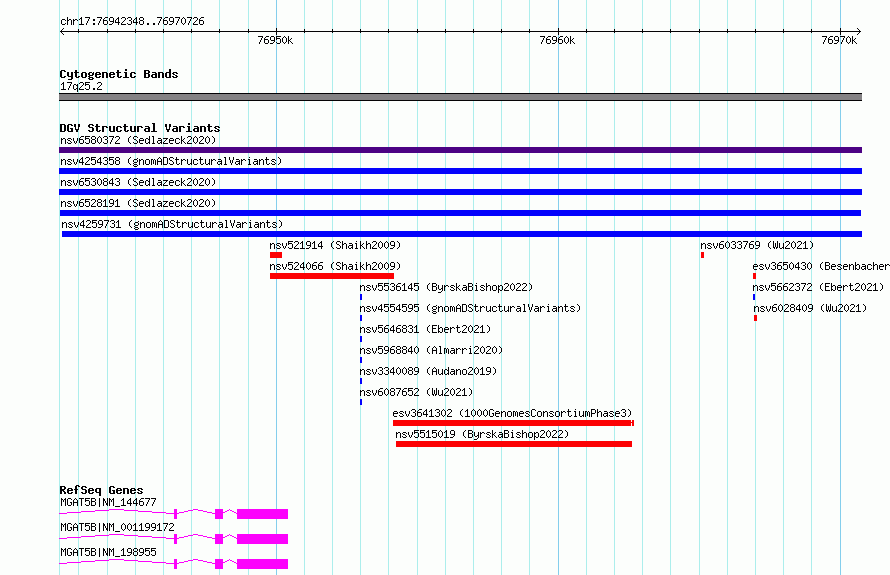Select nsv5646831 (Ebert2021) label
The width and height of the screenshot is (890, 575).
[x=425, y=329]
